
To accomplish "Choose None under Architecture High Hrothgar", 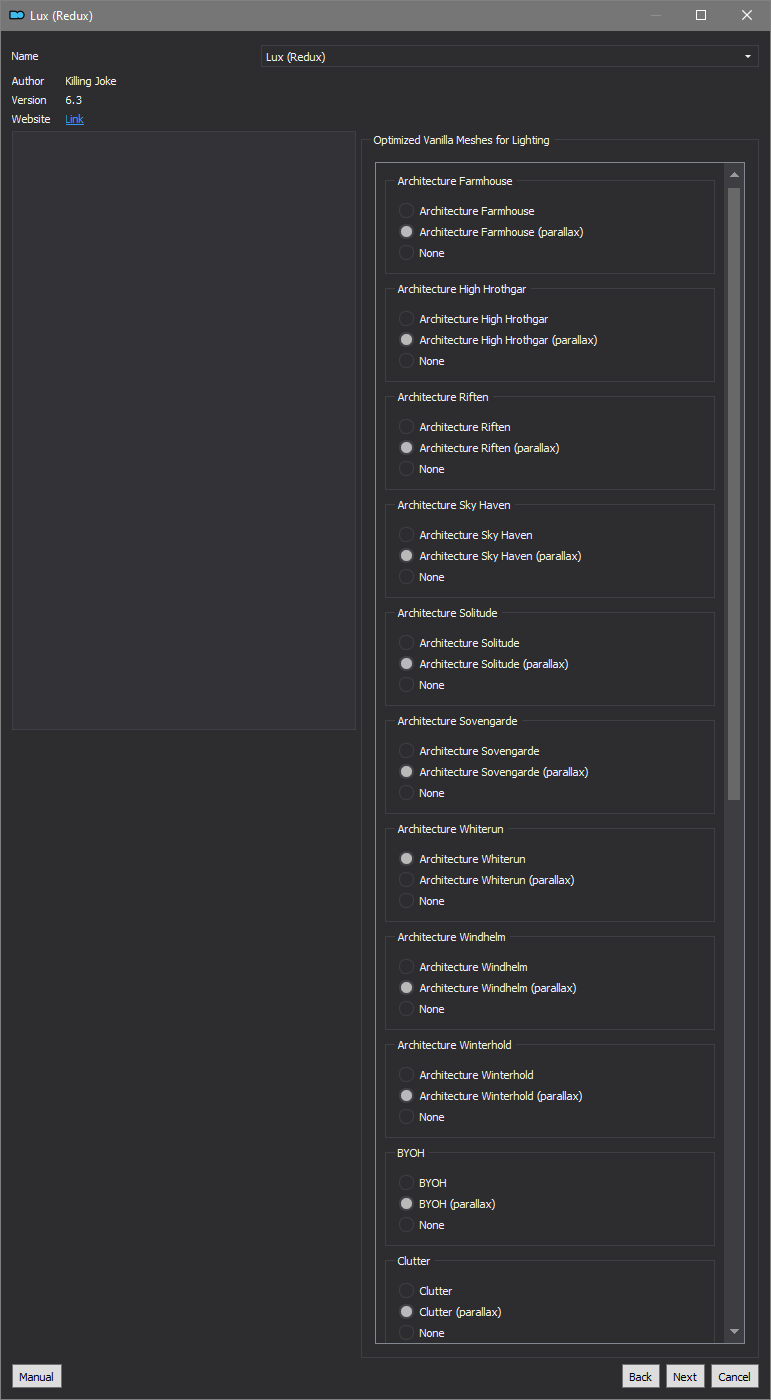I will pos(421,361).
